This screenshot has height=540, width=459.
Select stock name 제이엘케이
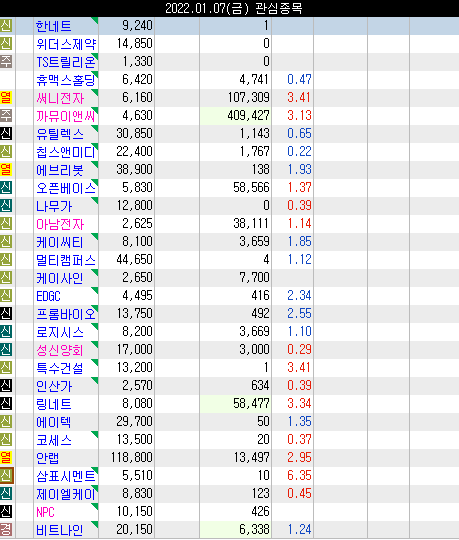pyautogui.click(x=66, y=494)
